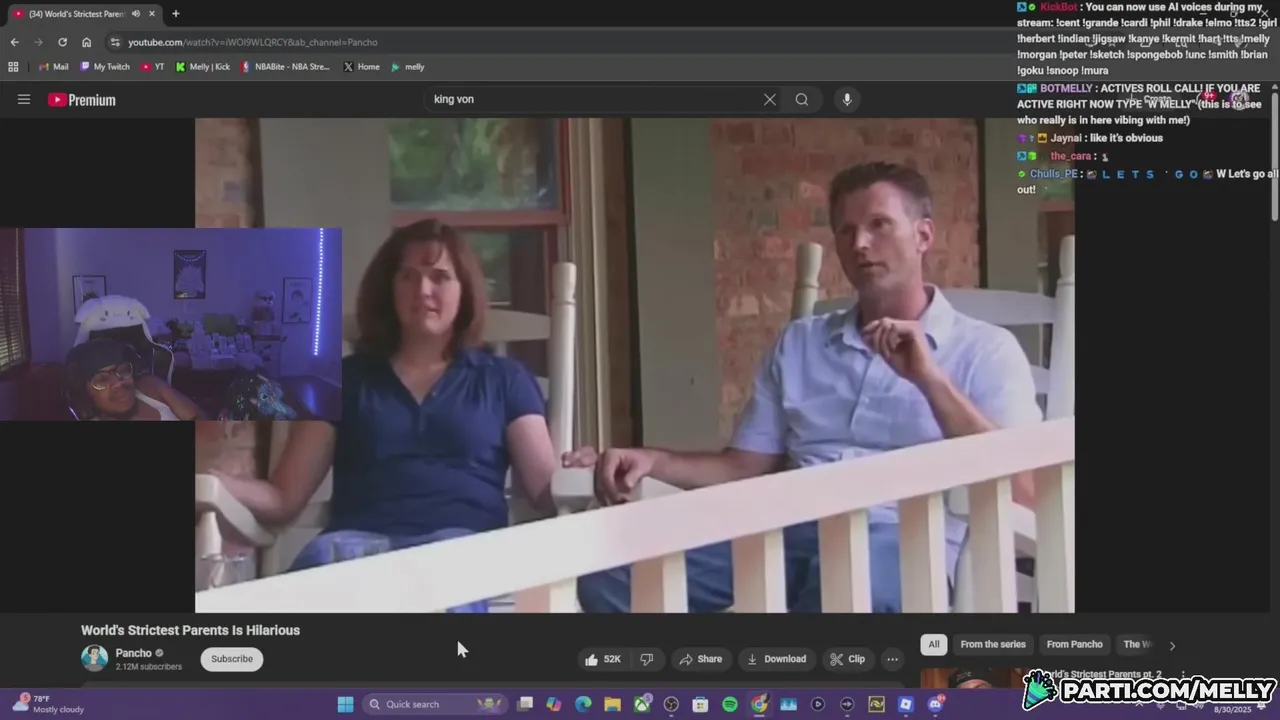Switch to Chrome in taskbar
Viewport: 1280px width, 720px height.
point(759,704)
